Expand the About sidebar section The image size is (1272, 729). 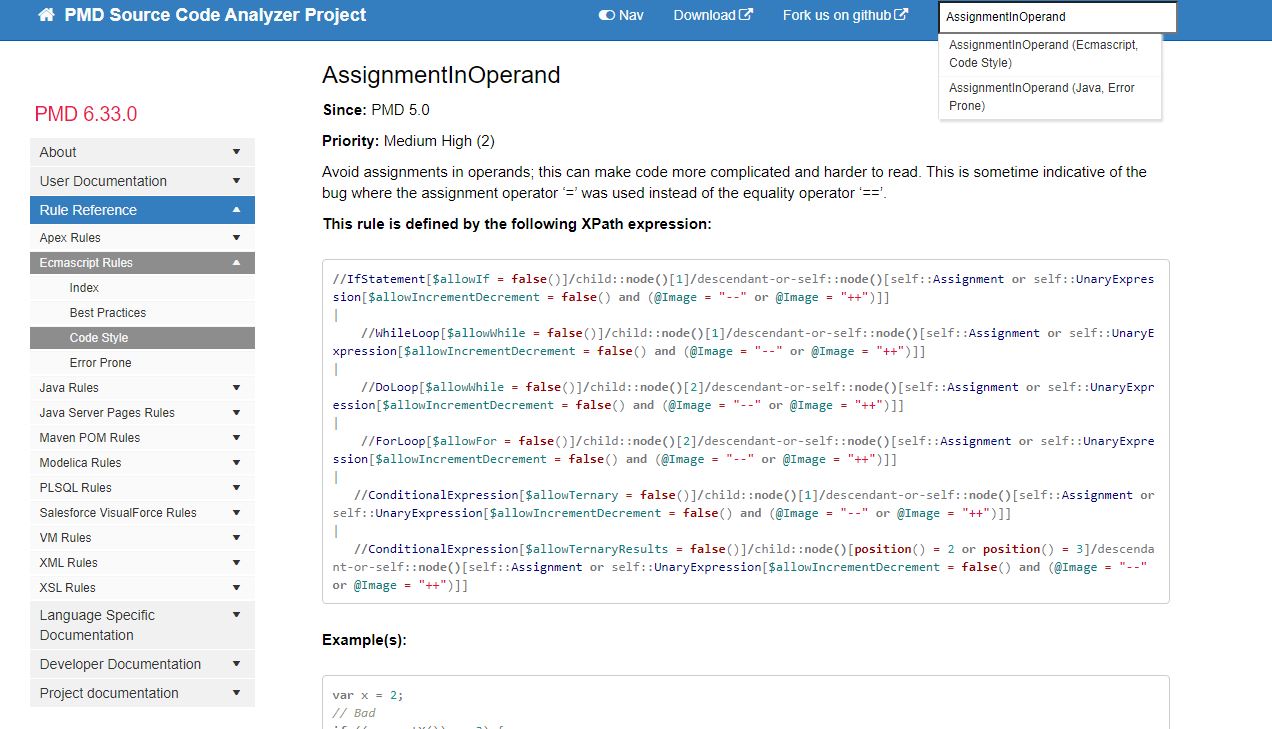pyautogui.click(x=142, y=152)
